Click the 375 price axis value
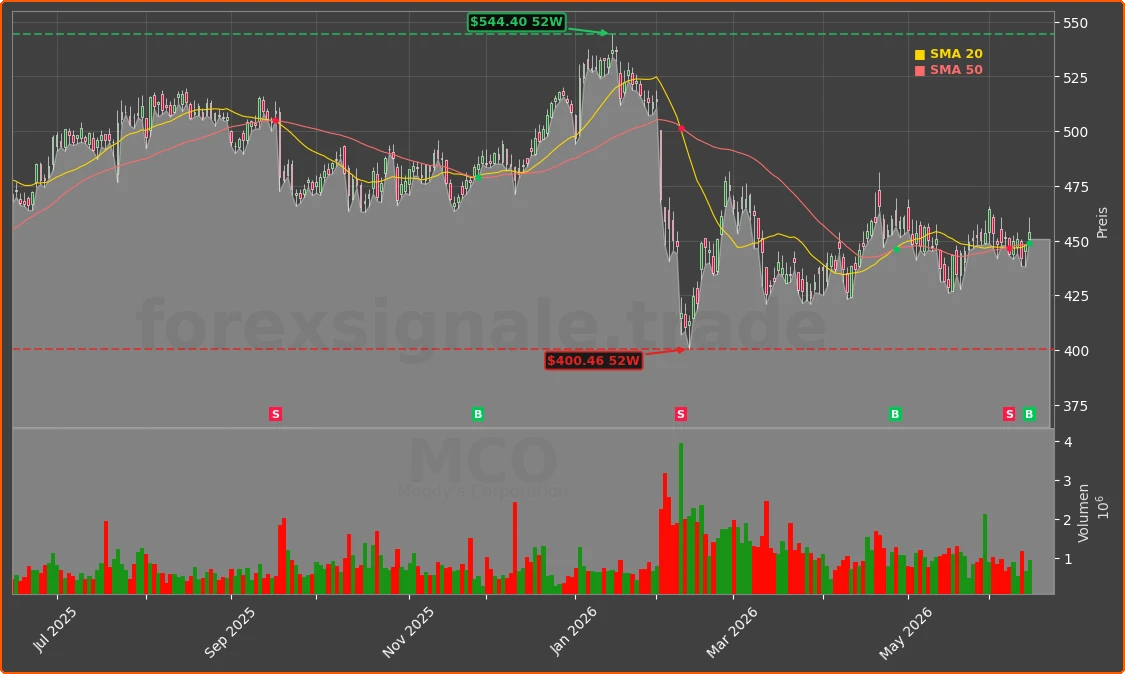1125x674 pixels. pyautogui.click(x=1075, y=406)
